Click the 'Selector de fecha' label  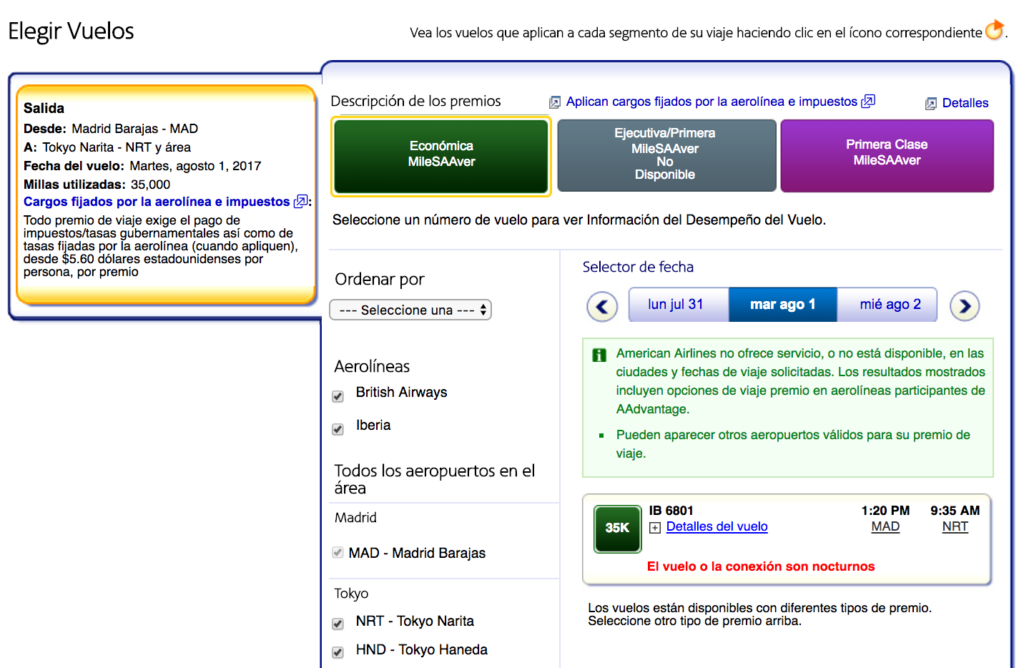pos(637,267)
